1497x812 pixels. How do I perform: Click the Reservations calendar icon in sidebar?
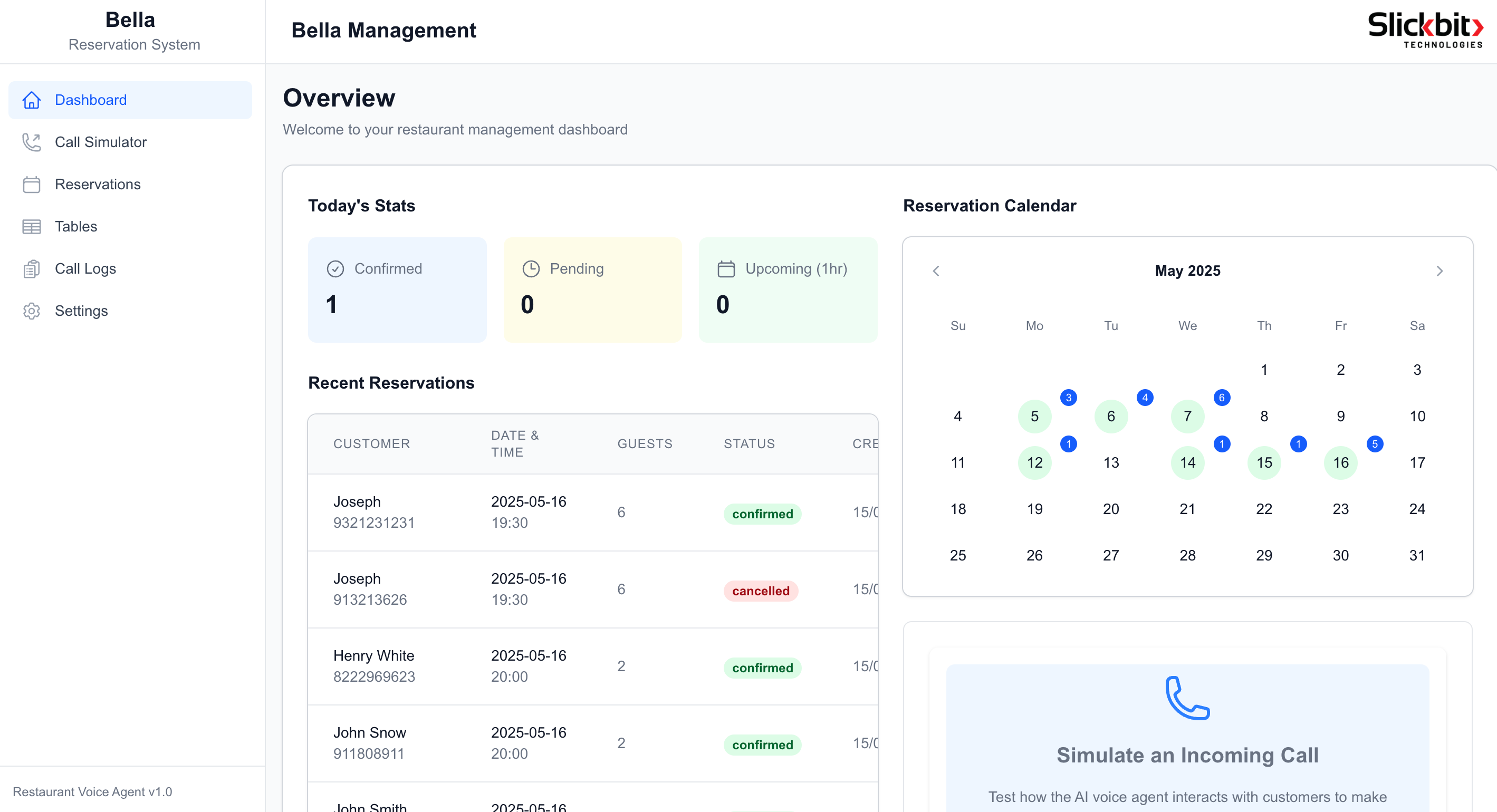31,185
